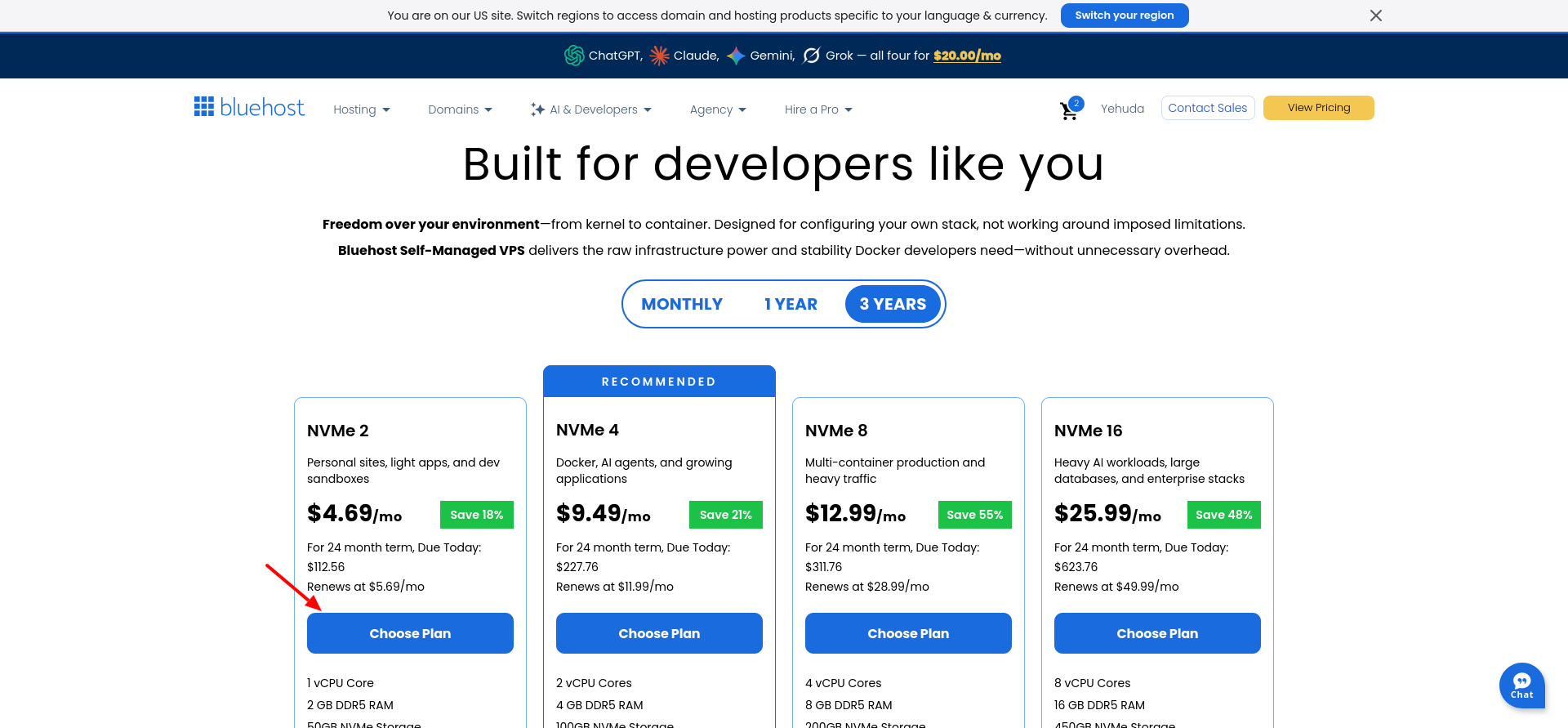Screen dimensions: 1568x728
Task: Select the 1 YEAR billing term
Action: point(791,304)
